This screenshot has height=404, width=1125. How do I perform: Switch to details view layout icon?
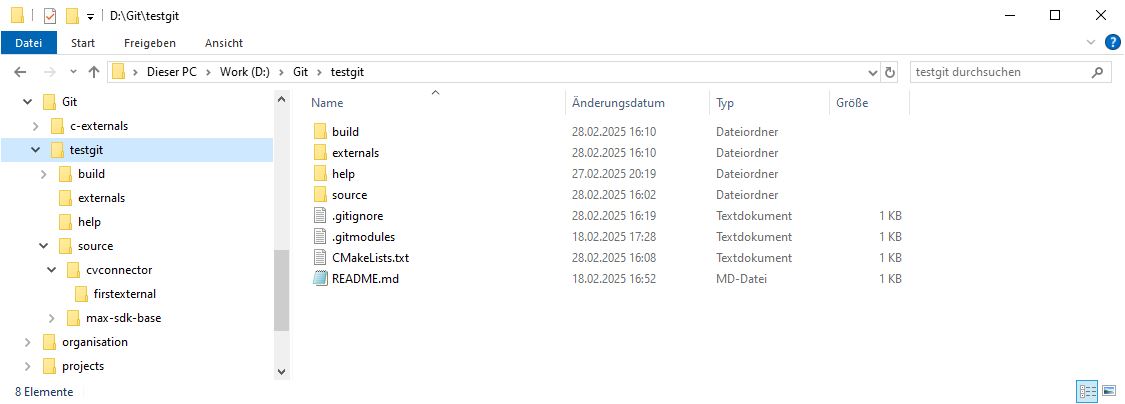(1087, 391)
